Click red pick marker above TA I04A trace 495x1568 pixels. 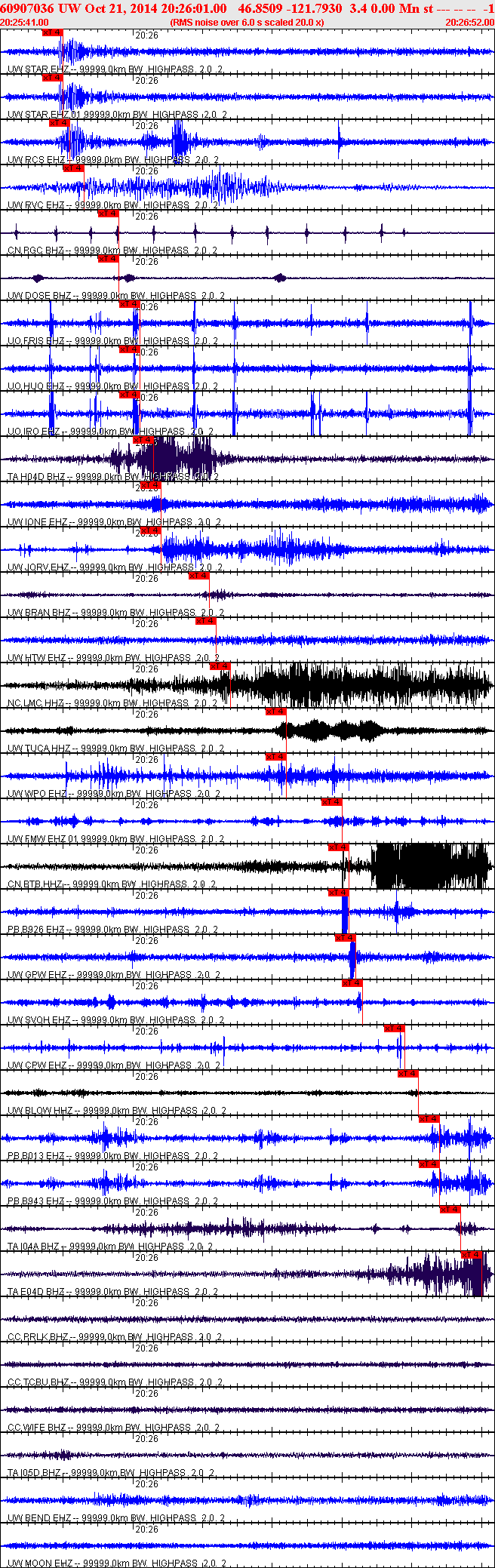[x=450, y=1209]
